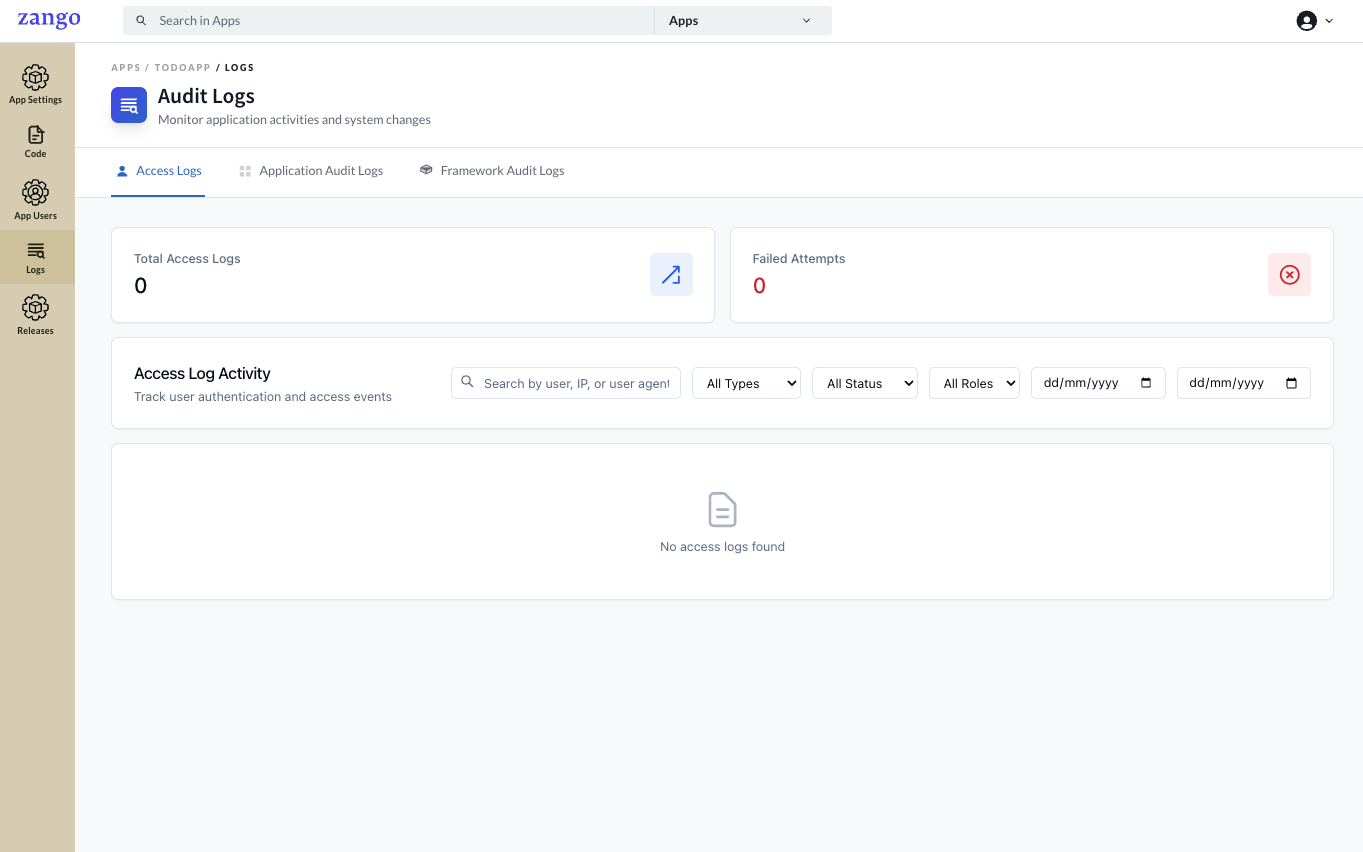This screenshot has height=852, width=1363.
Task: Go to App Users in sidebar
Action: 36,200
